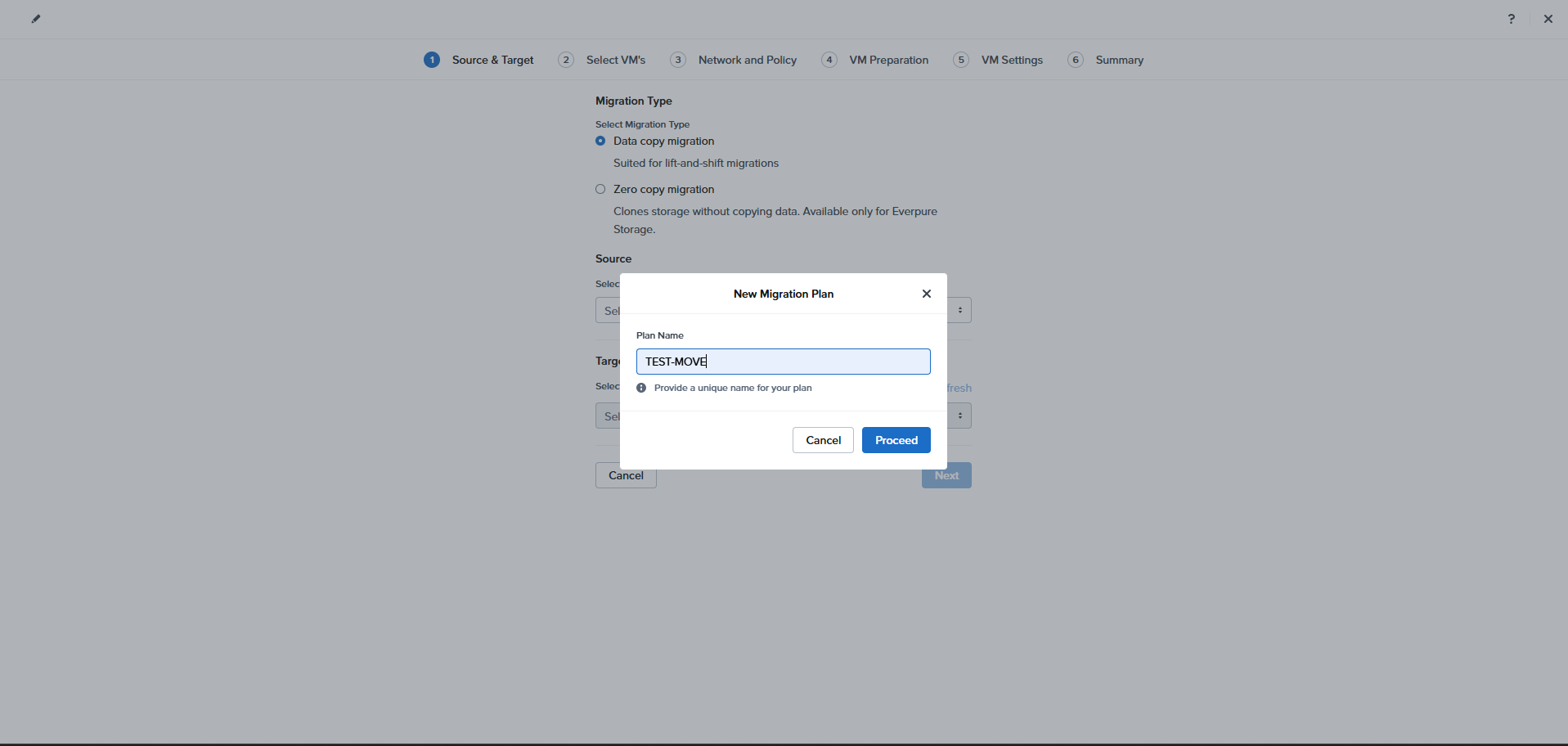Click the wizard's Cancel button behind dialog
The image size is (1568, 746).
626,475
